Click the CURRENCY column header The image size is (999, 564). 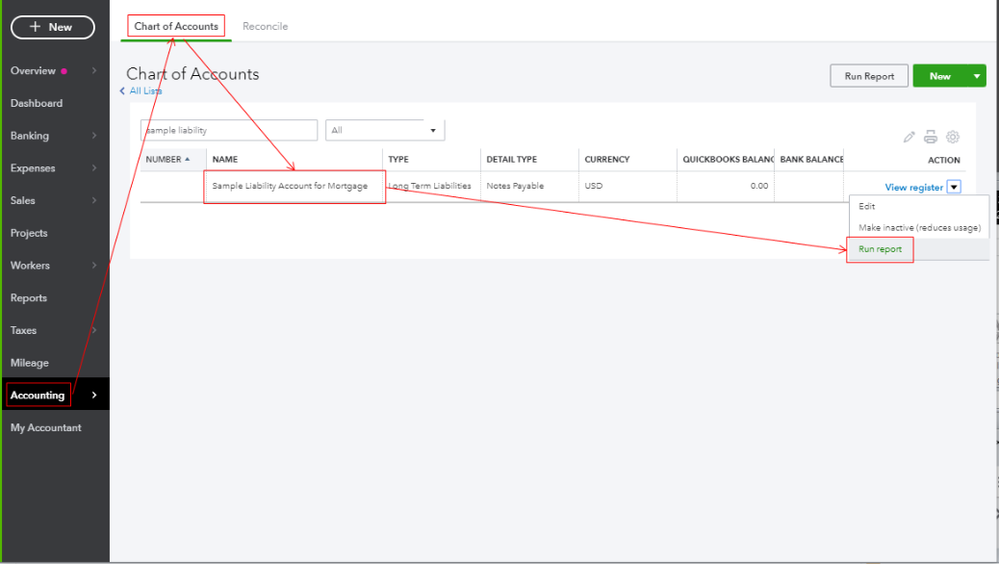pos(607,159)
